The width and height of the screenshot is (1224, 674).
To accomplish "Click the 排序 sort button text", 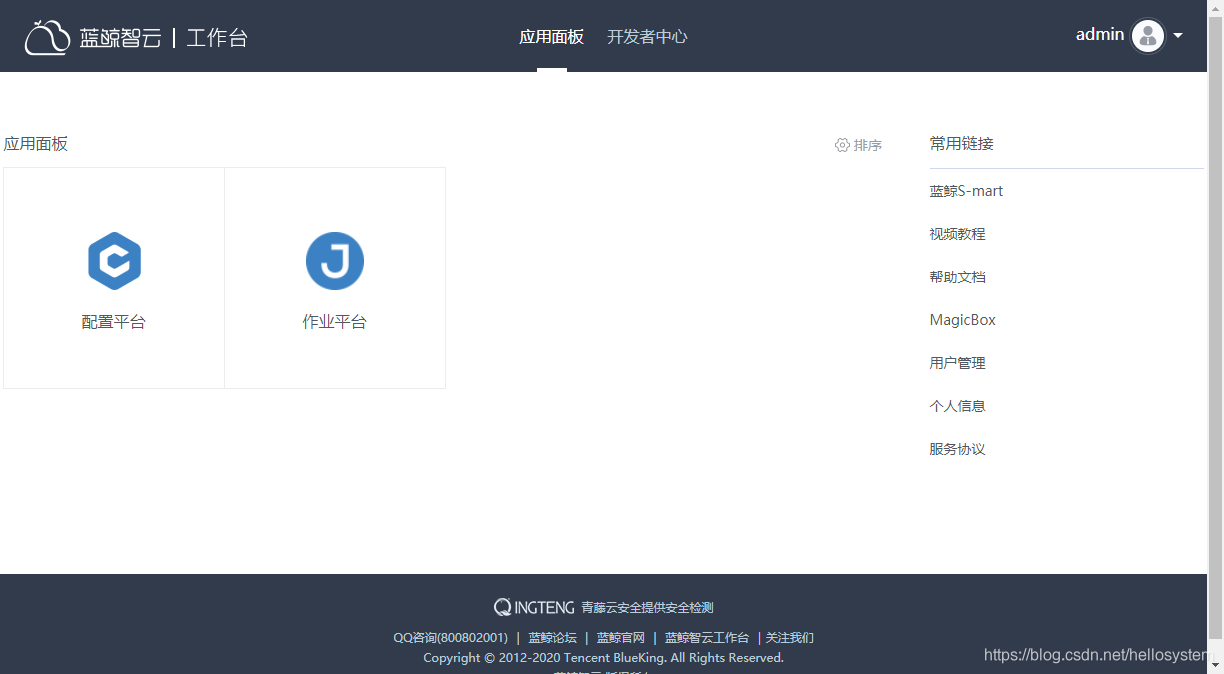I will coord(868,145).
